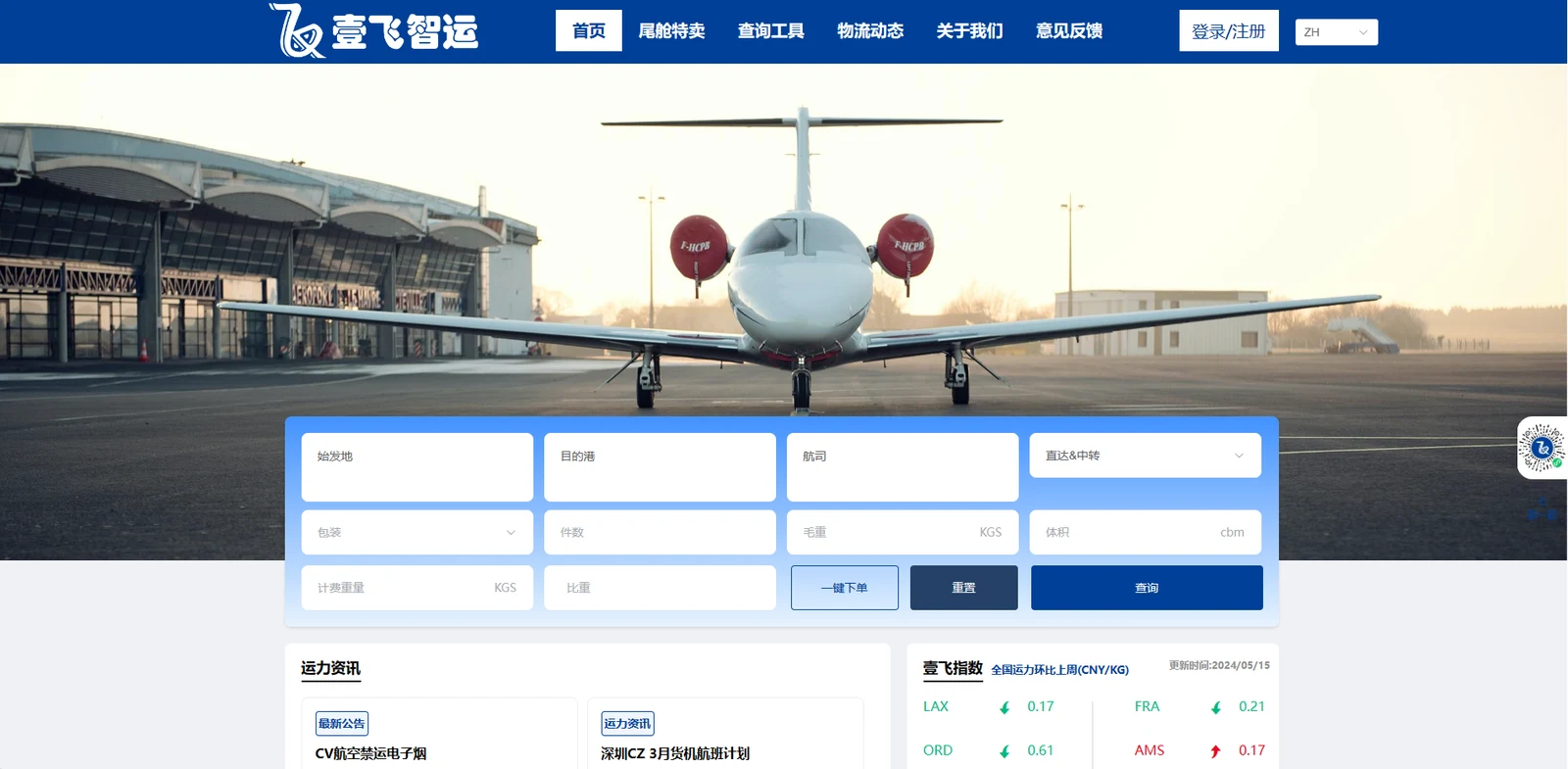
Task: Open the floating QR code widget
Action: click(x=1542, y=448)
